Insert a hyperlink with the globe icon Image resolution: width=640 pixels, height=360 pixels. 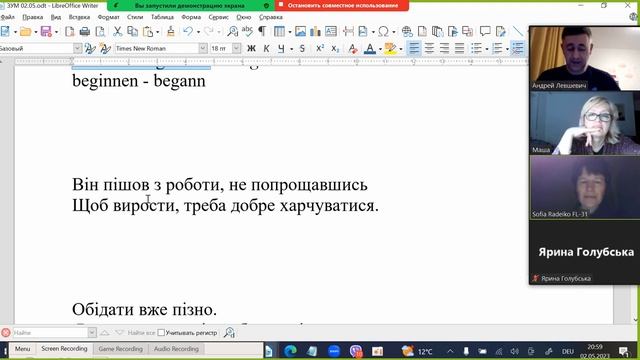407,31
